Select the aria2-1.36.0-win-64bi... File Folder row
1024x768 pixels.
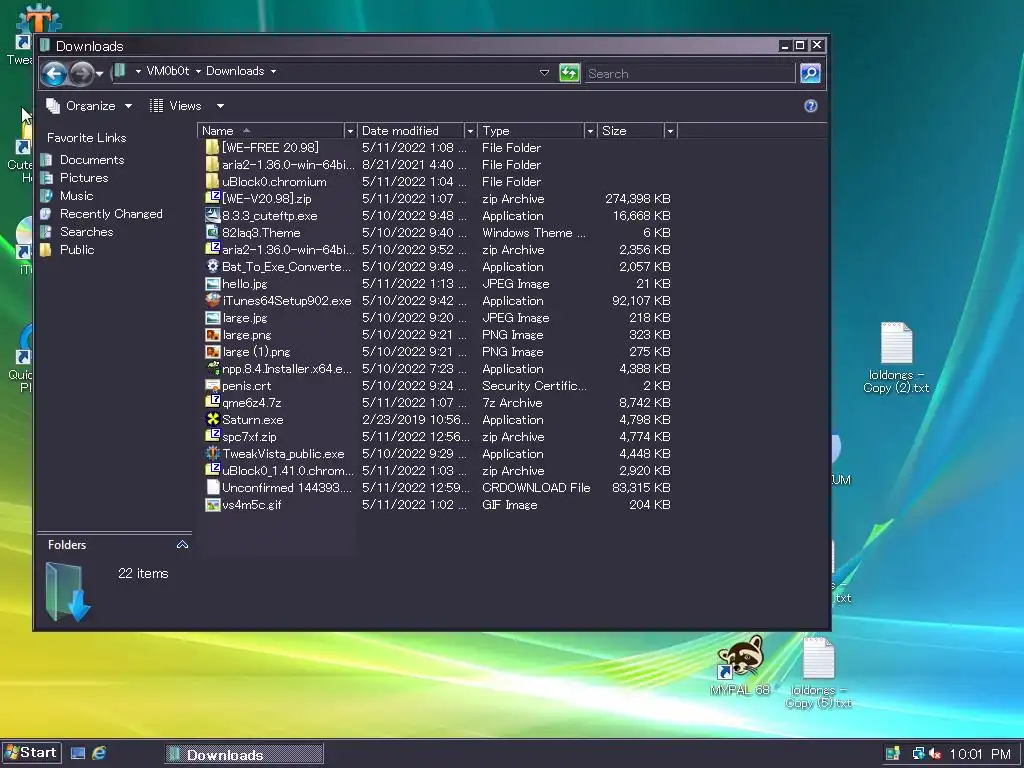point(439,165)
